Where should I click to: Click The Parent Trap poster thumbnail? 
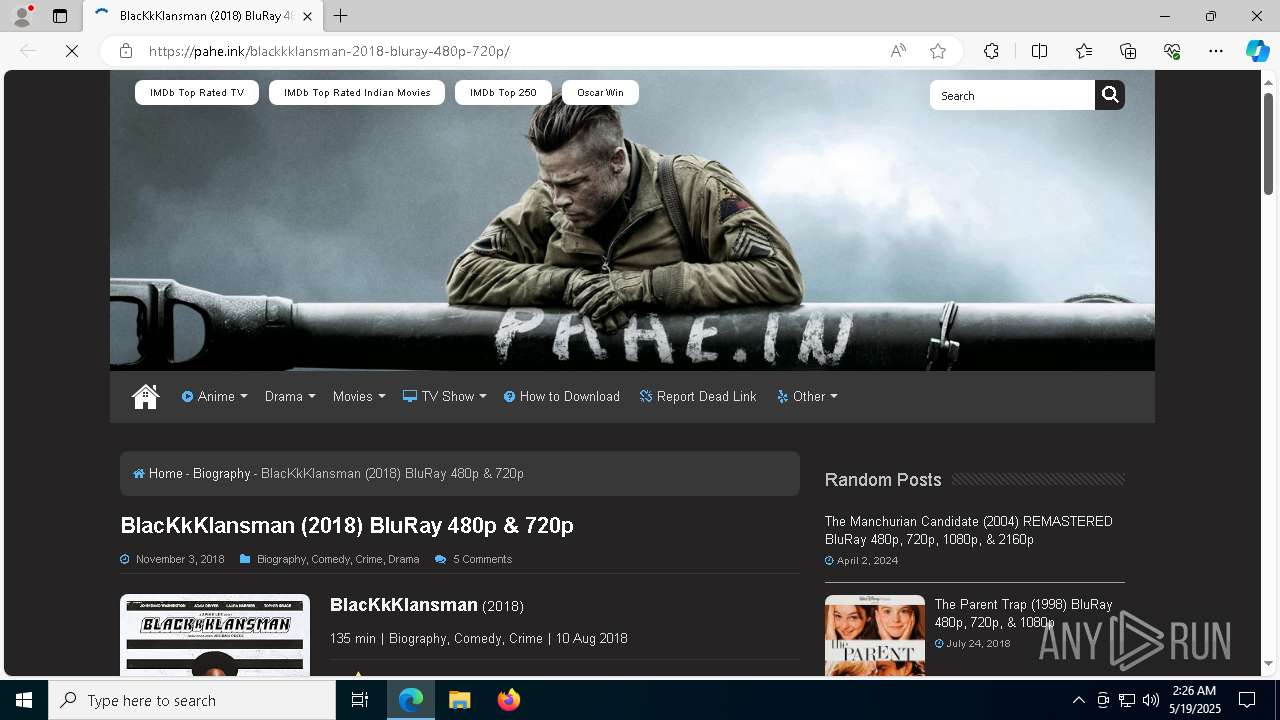875,635
